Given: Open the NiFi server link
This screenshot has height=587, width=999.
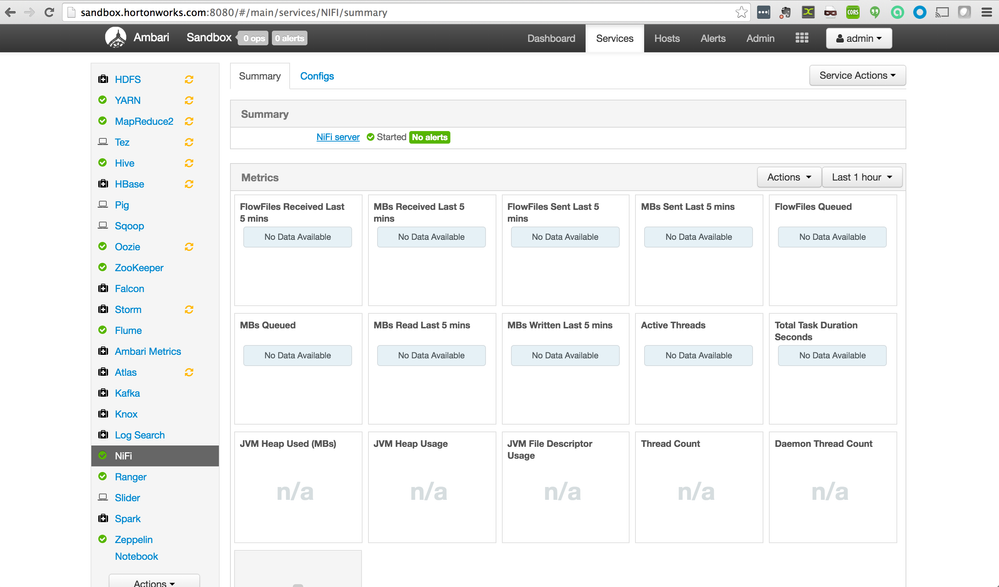Looking at the screenshot, I should coord(338,137).
